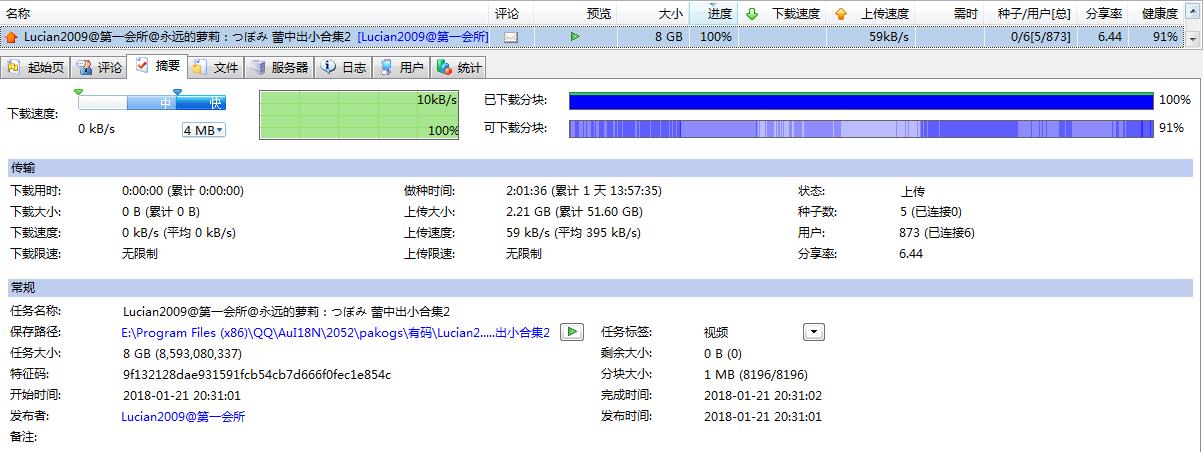1203x452 pixels.
Task: Open the blue save path link
Action: tap(335, 333)
